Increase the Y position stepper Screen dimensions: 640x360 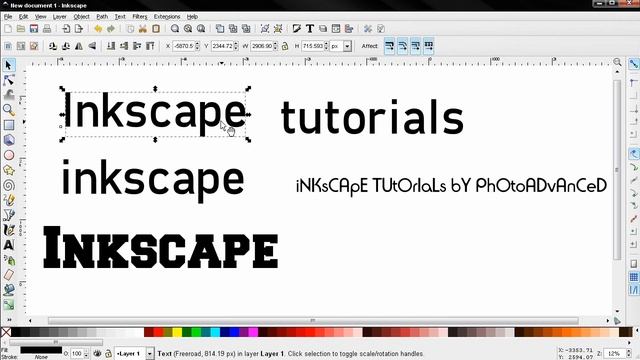(236, 44)
